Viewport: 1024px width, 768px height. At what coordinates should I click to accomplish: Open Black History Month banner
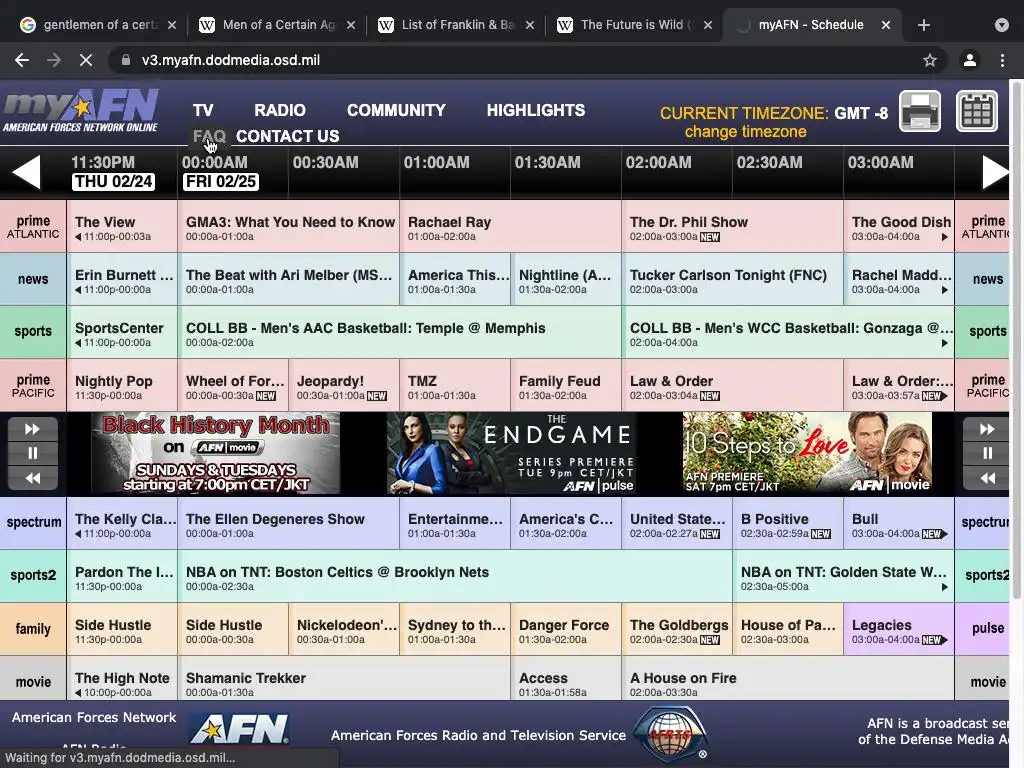[x=216, y=453]
